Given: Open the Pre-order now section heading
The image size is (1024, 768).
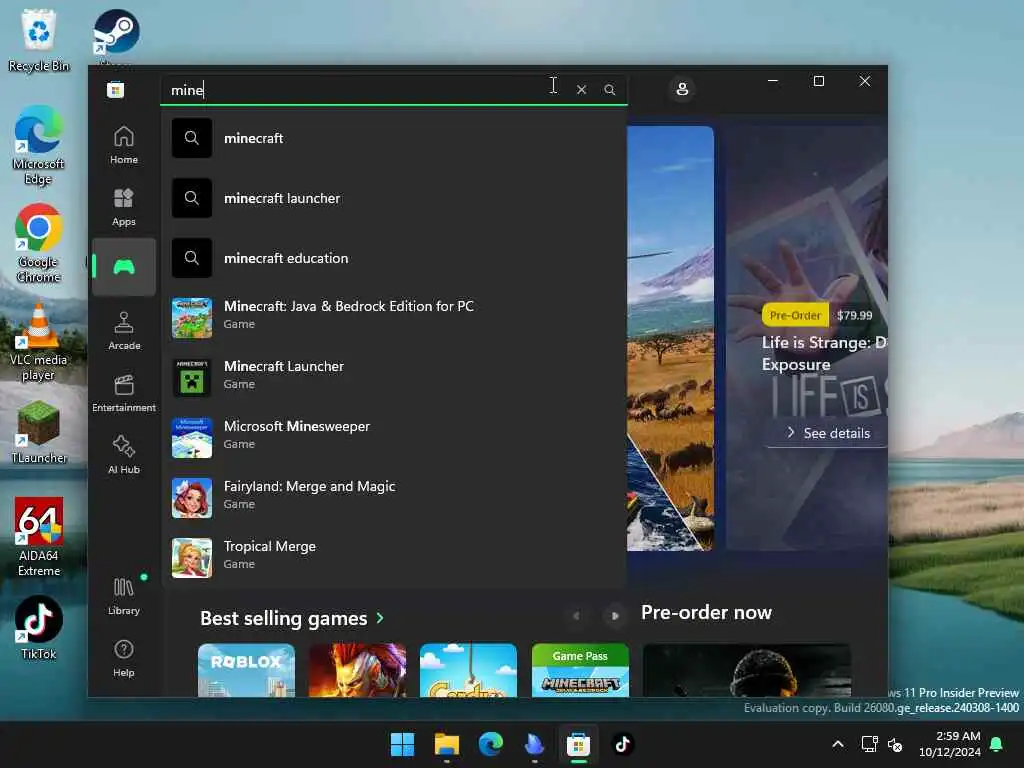Looking at the screenshot, I should tap(706, 612).
